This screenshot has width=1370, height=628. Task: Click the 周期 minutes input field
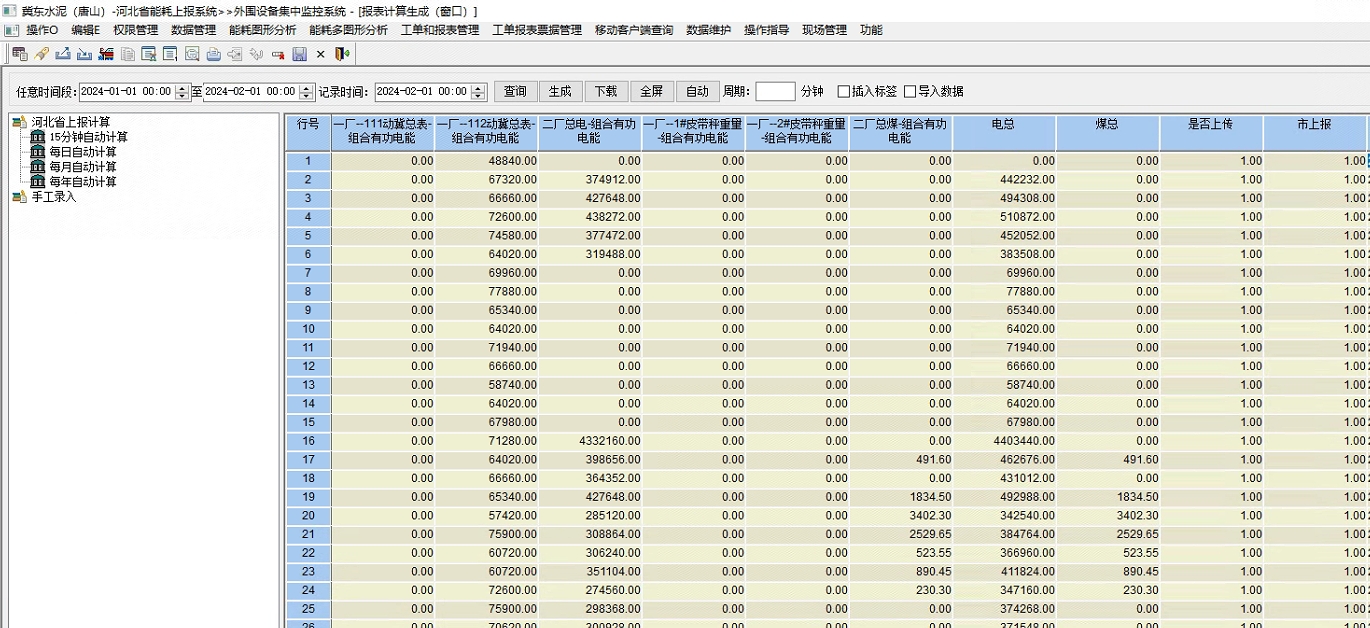(x=775, y=92)
